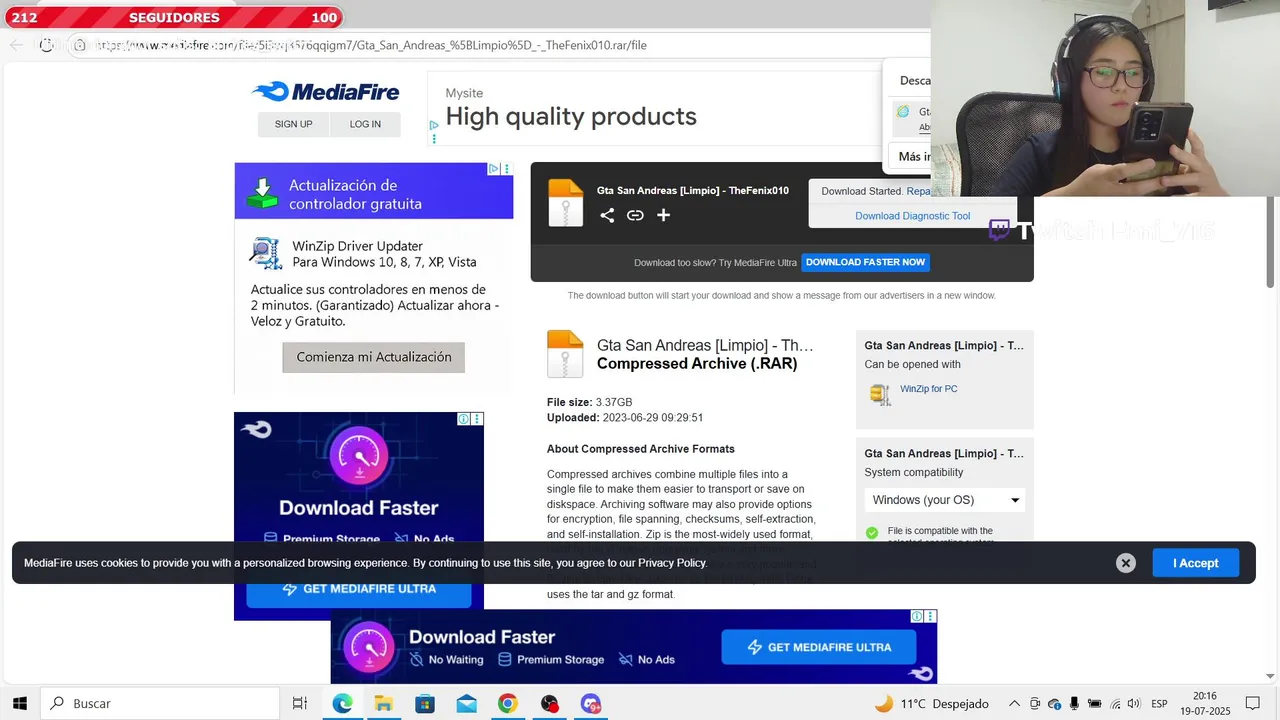Click 'File size: 3.37GB' text
The height and width of the screenshot is (720, 1280).
589,402
